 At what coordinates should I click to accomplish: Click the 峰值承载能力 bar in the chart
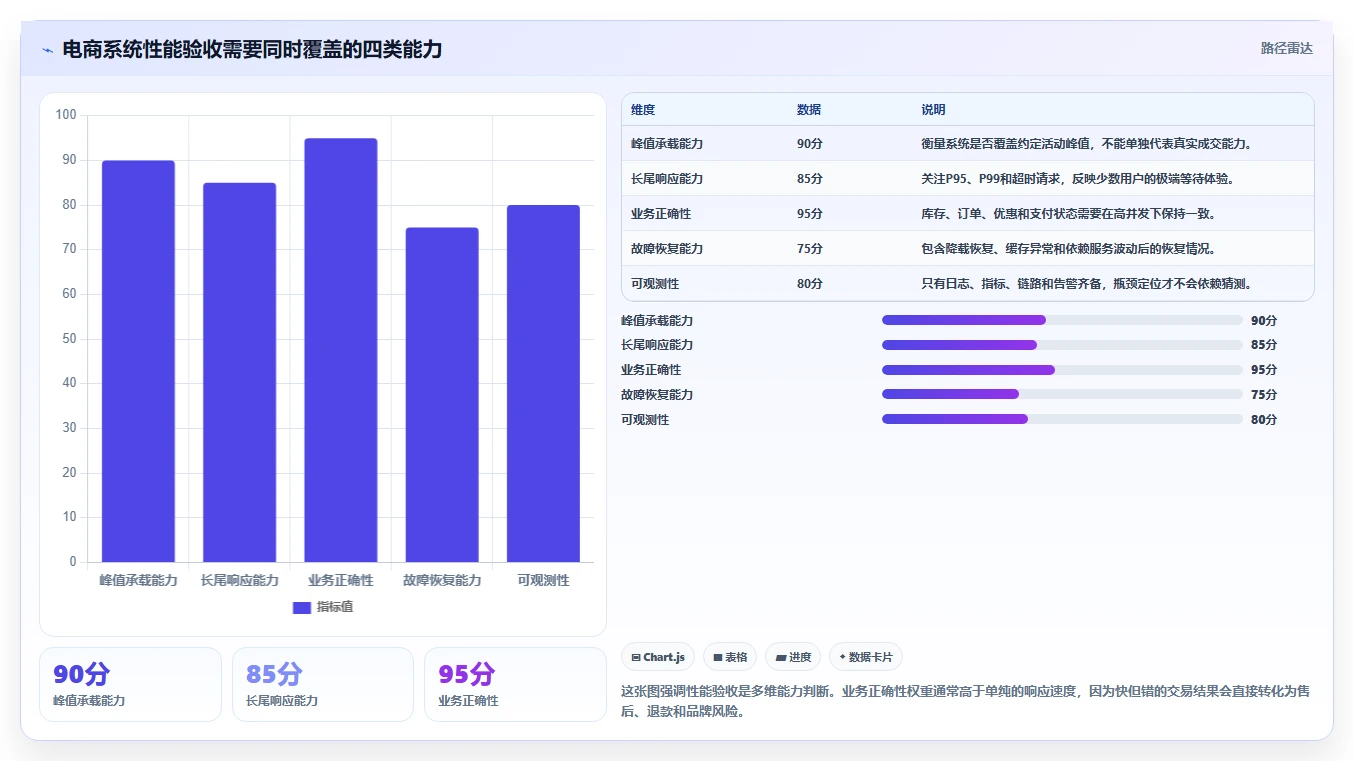pos(138,361)
